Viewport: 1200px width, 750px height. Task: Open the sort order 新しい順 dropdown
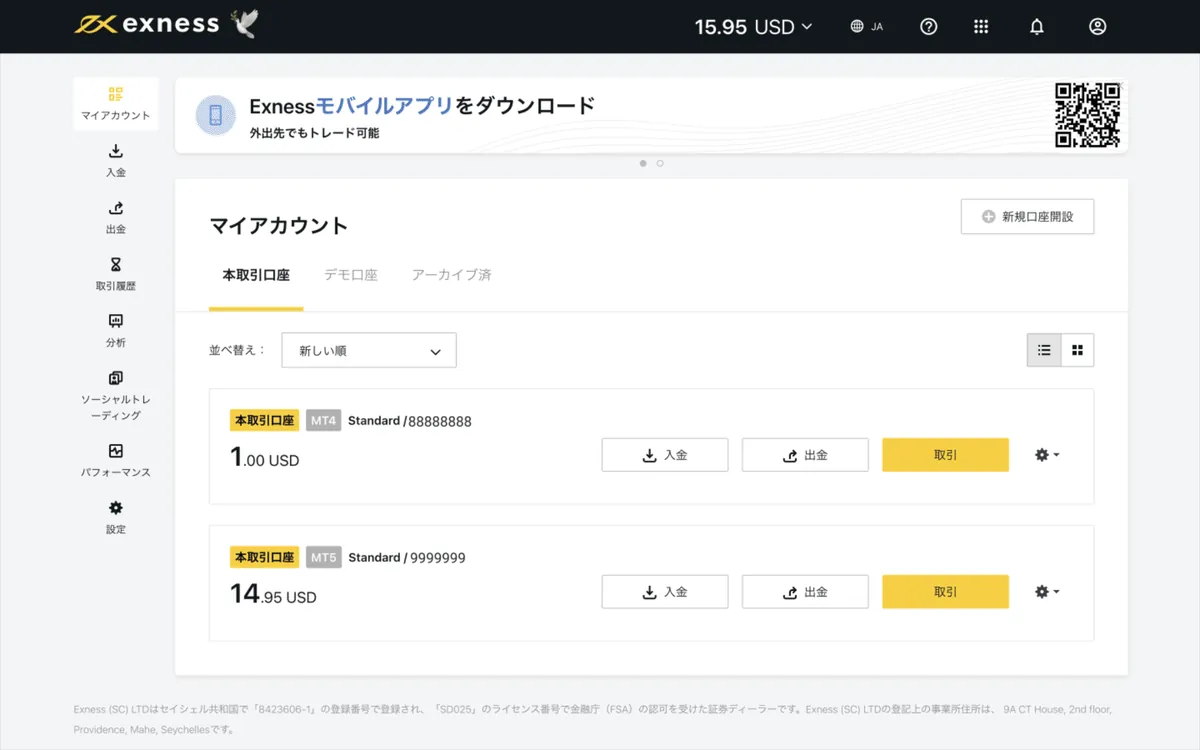coord(369,351)
